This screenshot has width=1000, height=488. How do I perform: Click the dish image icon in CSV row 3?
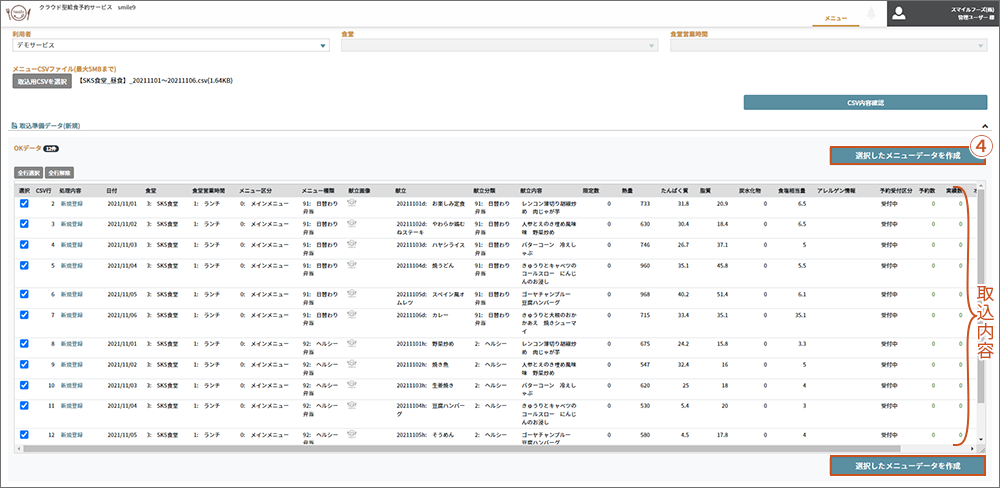pos(351,224)
